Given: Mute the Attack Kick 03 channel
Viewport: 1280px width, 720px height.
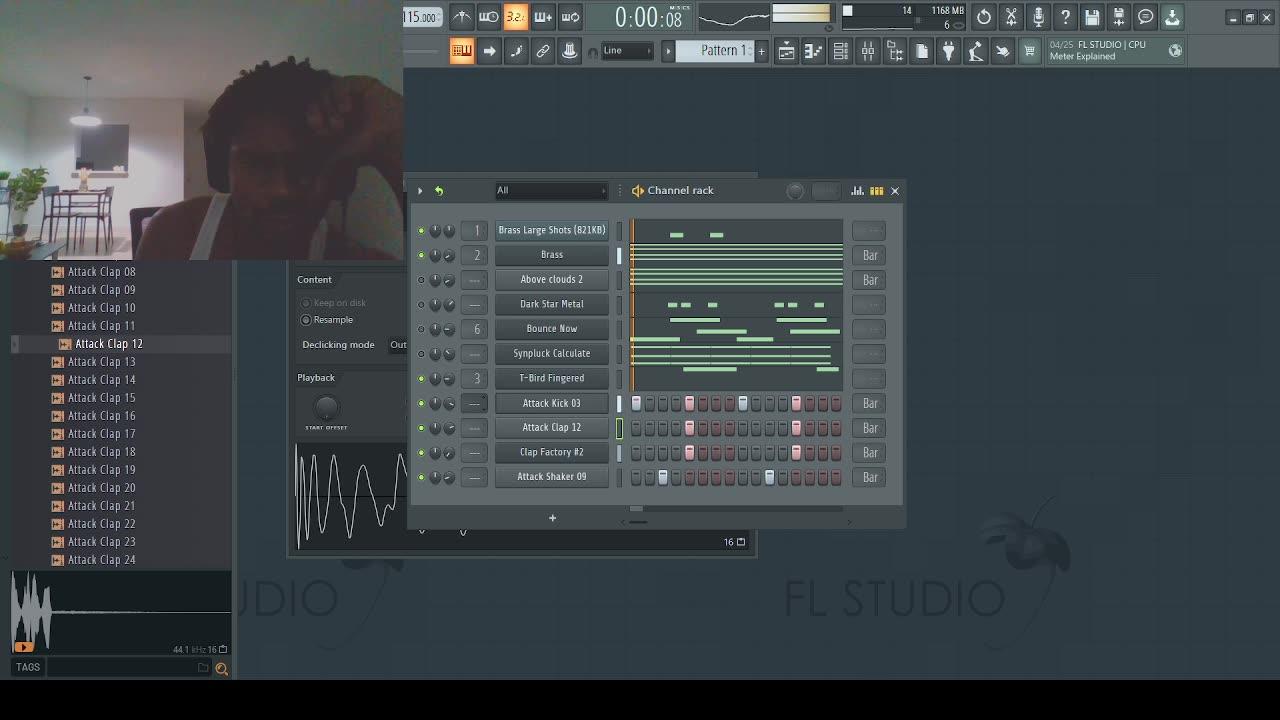Looking at the screenshot, I should (x=421, y=403).
